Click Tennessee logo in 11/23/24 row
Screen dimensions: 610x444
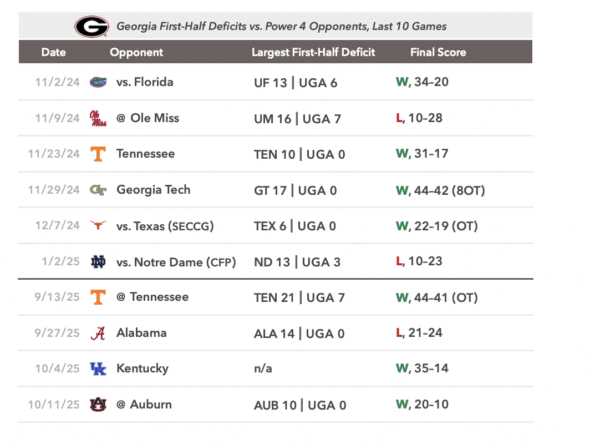point(98,154)
